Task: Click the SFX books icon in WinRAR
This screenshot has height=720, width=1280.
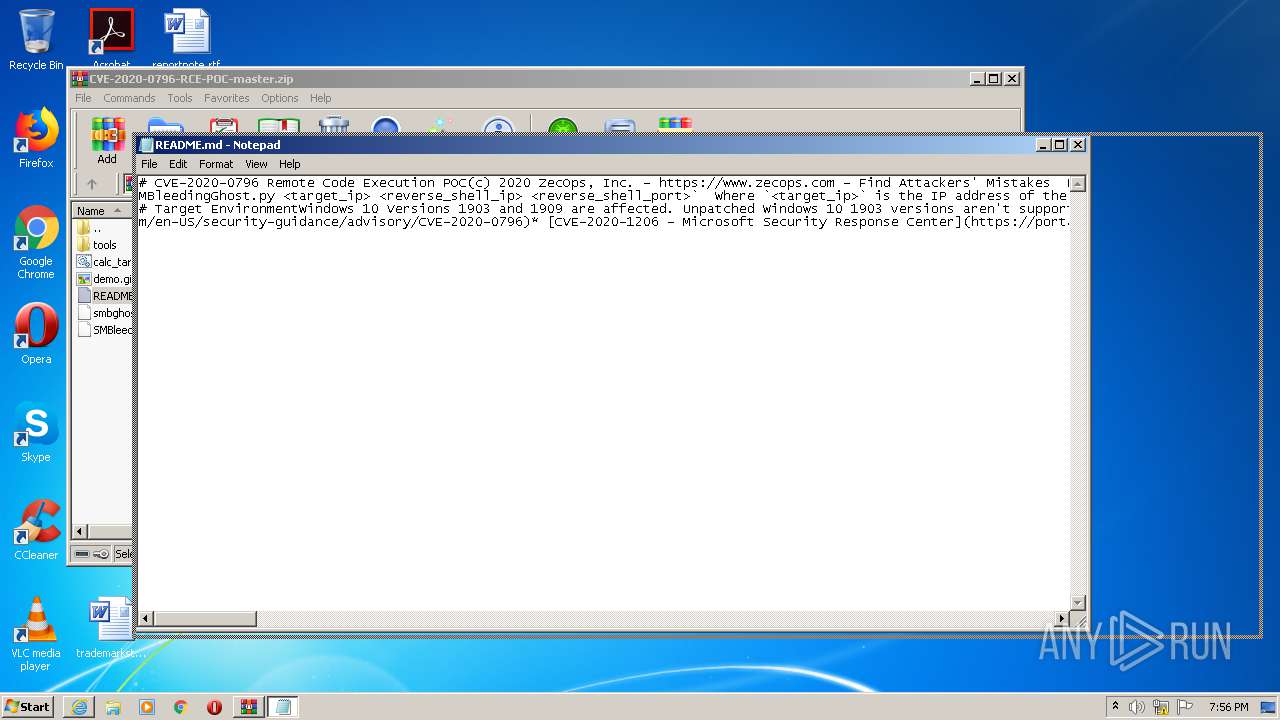Action: pyautogui.click(x=675, y=124)
